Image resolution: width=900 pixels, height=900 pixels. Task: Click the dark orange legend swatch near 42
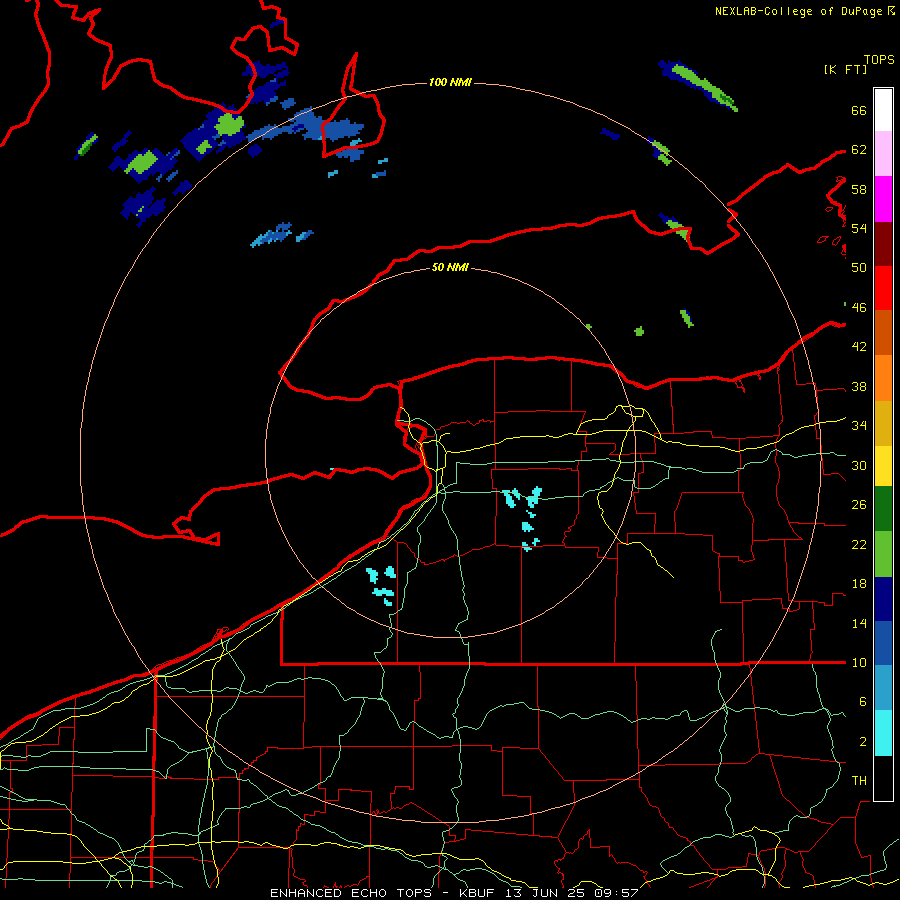[883, 333]
